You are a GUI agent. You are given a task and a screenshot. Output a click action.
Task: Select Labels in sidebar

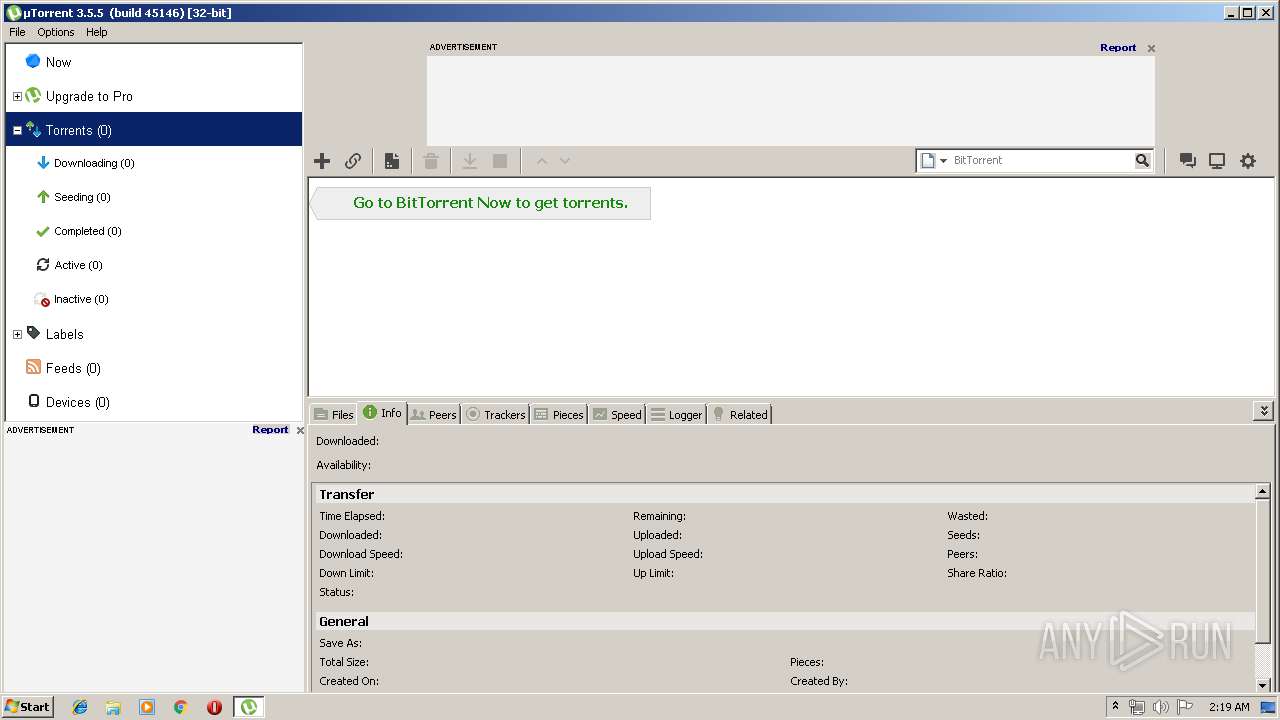64,334
